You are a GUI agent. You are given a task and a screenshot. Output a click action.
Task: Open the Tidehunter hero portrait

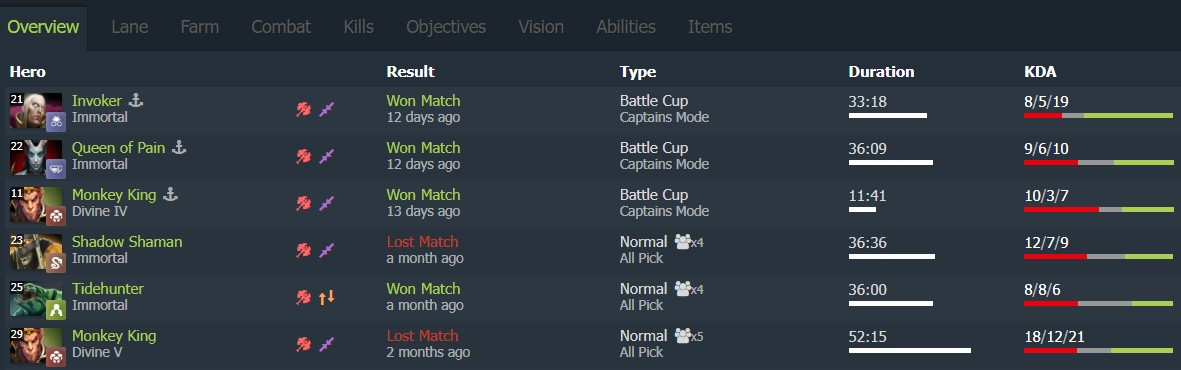pos(36,298)
